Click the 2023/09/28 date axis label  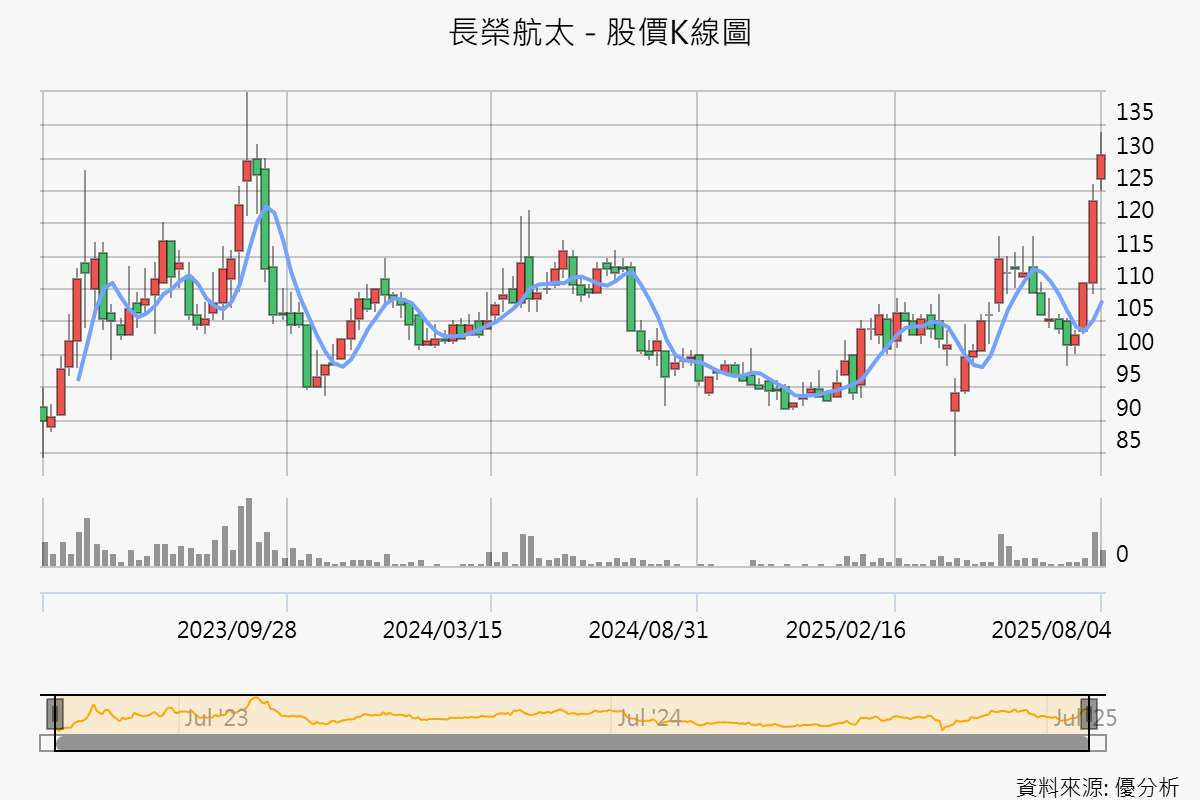coord(236,630)
